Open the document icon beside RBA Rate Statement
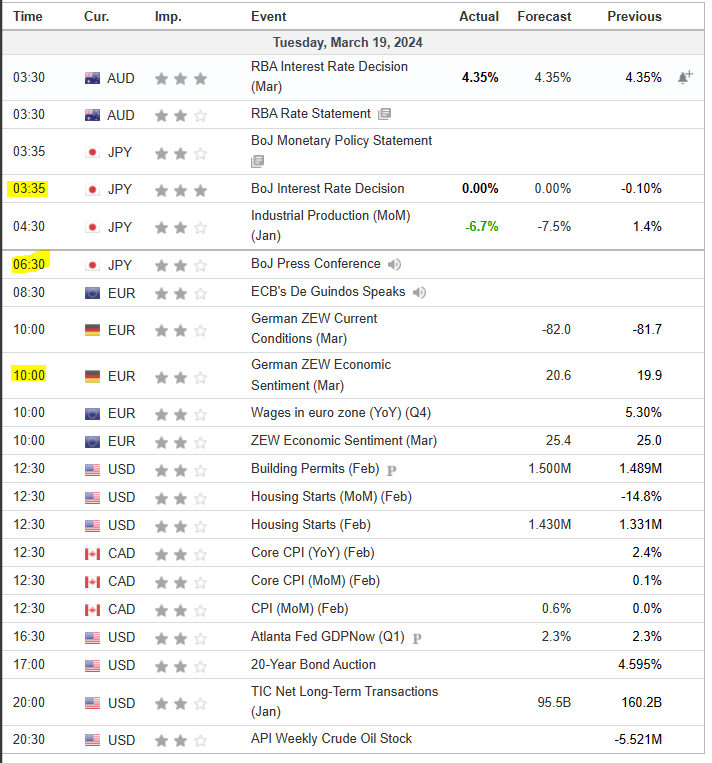712x763 pixels. tap(385, 115)
